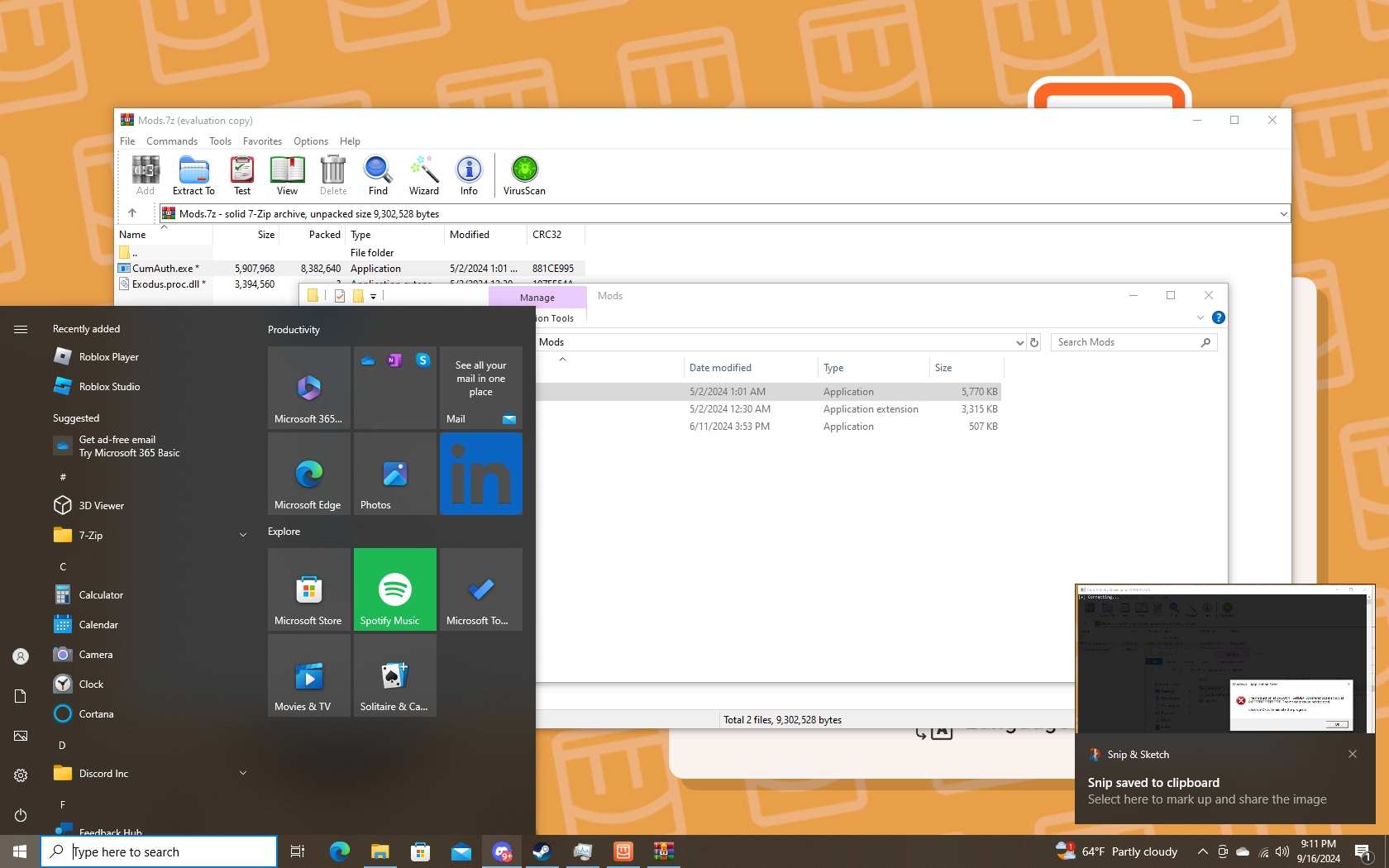
Task: Click the Find magnifier icon in WinRAR
Action: point(378,175)
